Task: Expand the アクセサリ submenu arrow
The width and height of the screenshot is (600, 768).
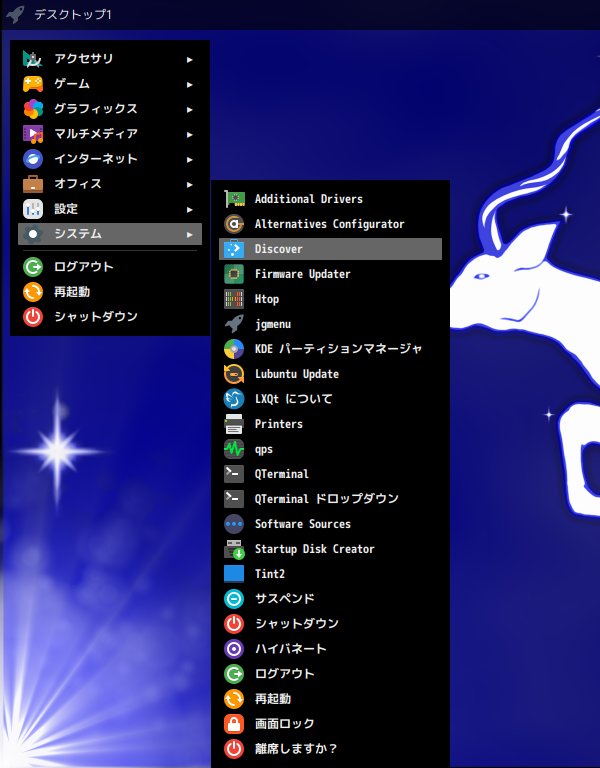Action: pyautogui.click(x=190, y=60)
